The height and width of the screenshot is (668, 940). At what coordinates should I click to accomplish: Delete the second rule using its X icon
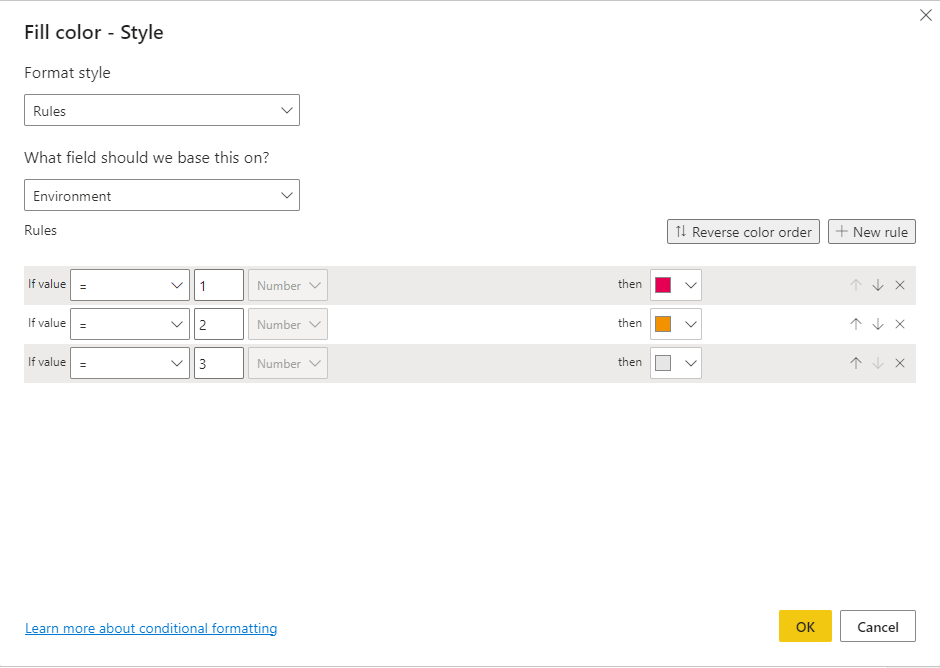pos(899,323)
